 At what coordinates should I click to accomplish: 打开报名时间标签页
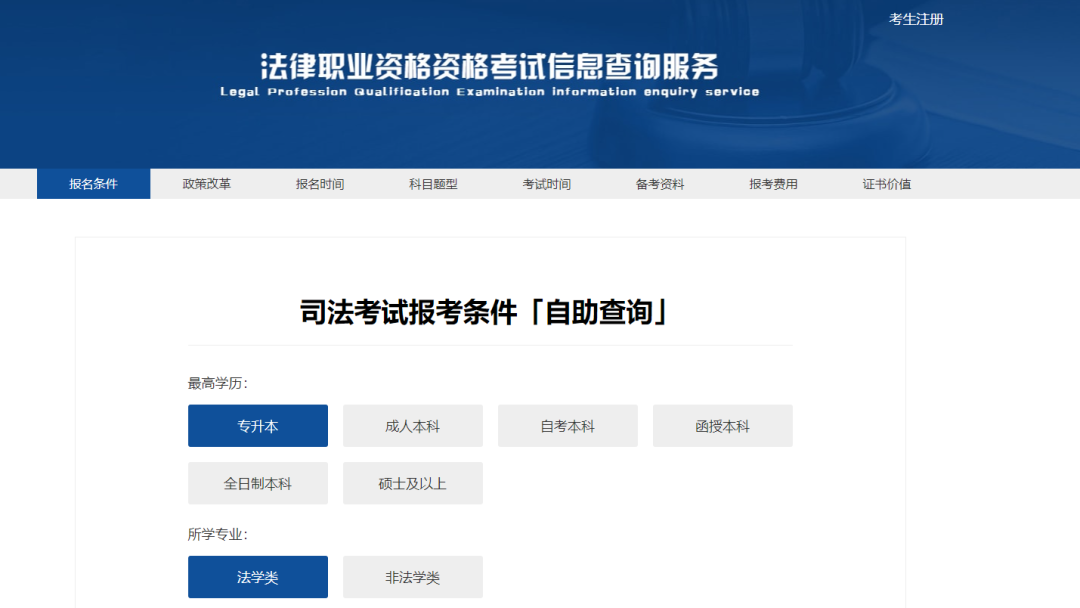[x=322, y=184]
